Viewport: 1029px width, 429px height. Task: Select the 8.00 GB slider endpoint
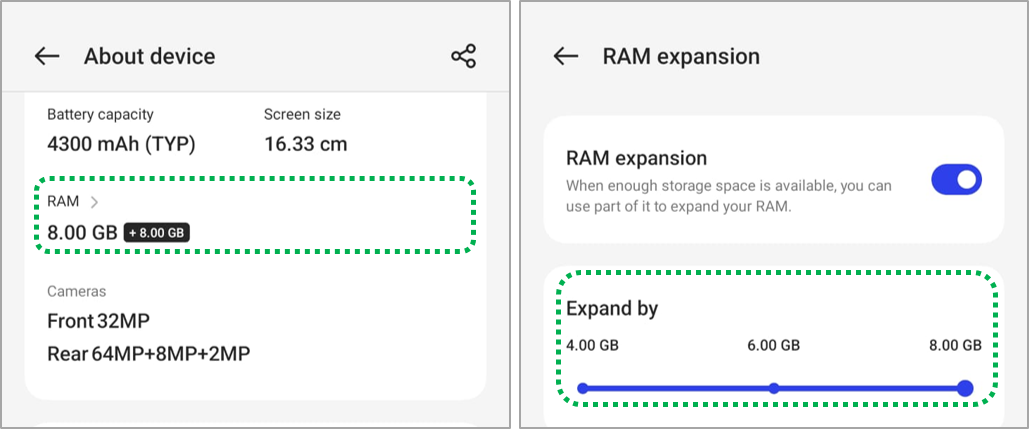coord(964,388)
